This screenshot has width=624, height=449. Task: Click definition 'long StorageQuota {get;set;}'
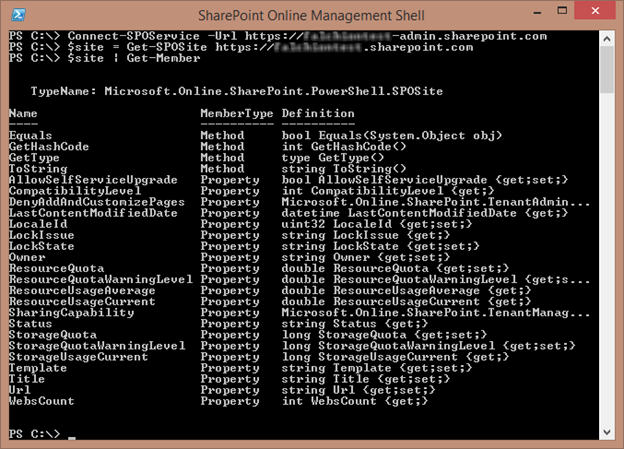(384, 335)
